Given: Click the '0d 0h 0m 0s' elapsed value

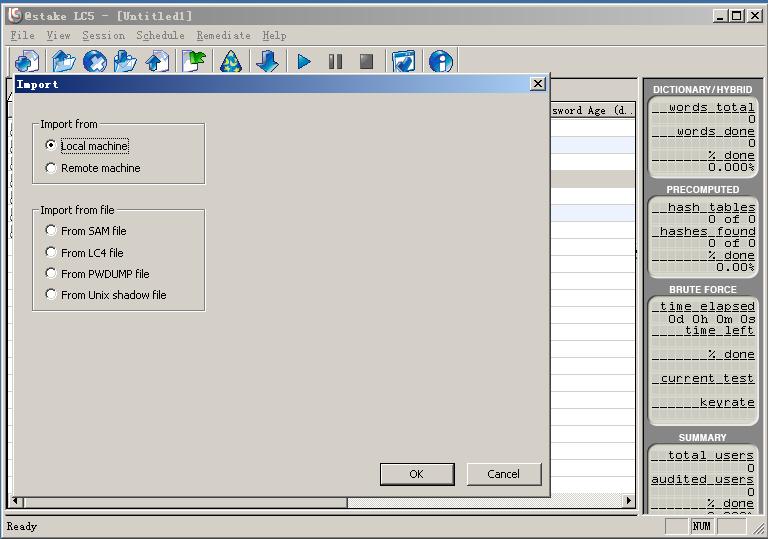Looking at the screenshot, I should [712, 319].
